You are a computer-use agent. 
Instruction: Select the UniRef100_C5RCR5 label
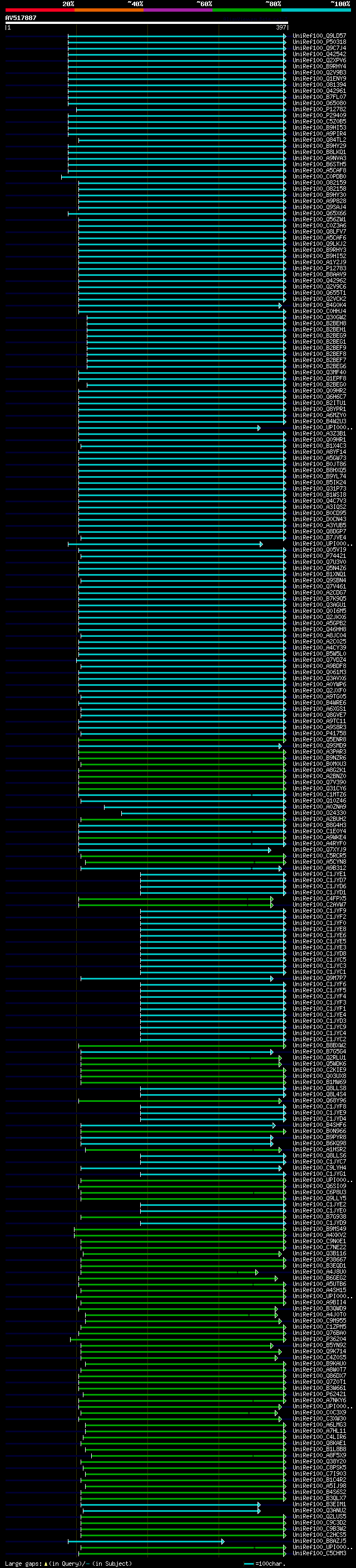point(319,856)
